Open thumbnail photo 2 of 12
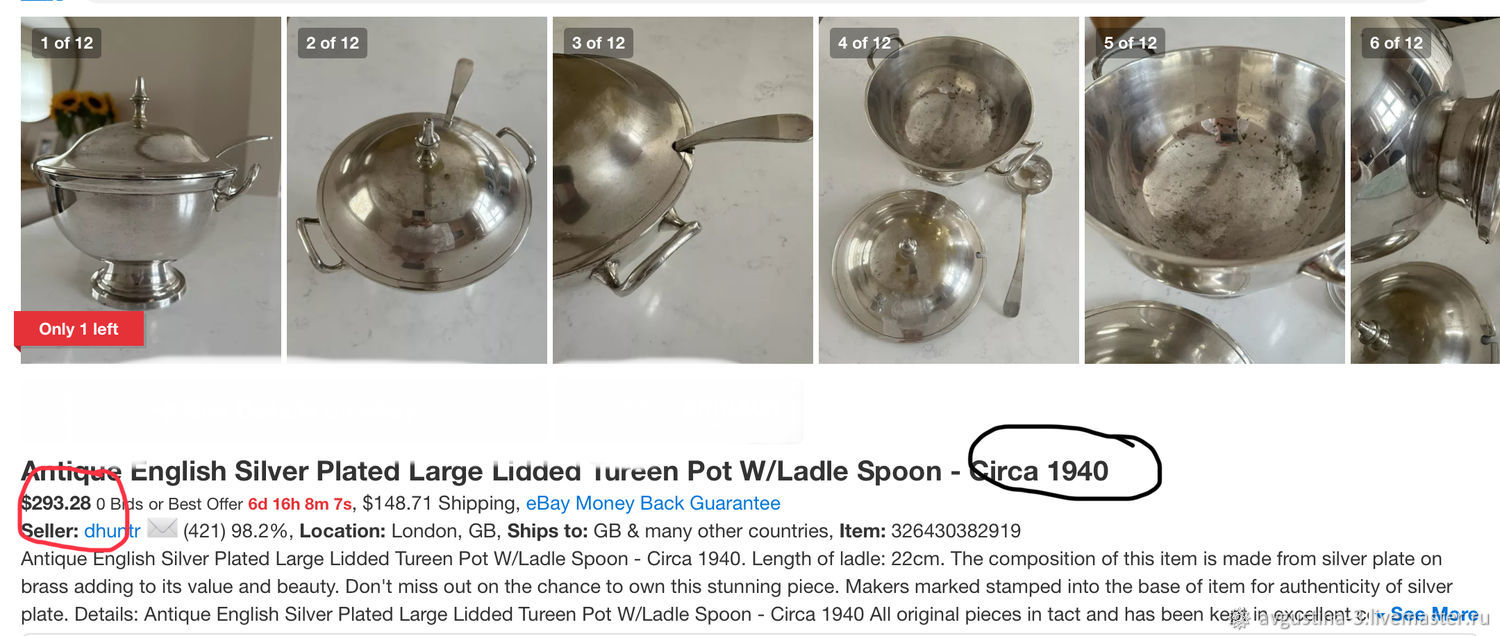This screenshot has height=636, width=1500. 417,189
